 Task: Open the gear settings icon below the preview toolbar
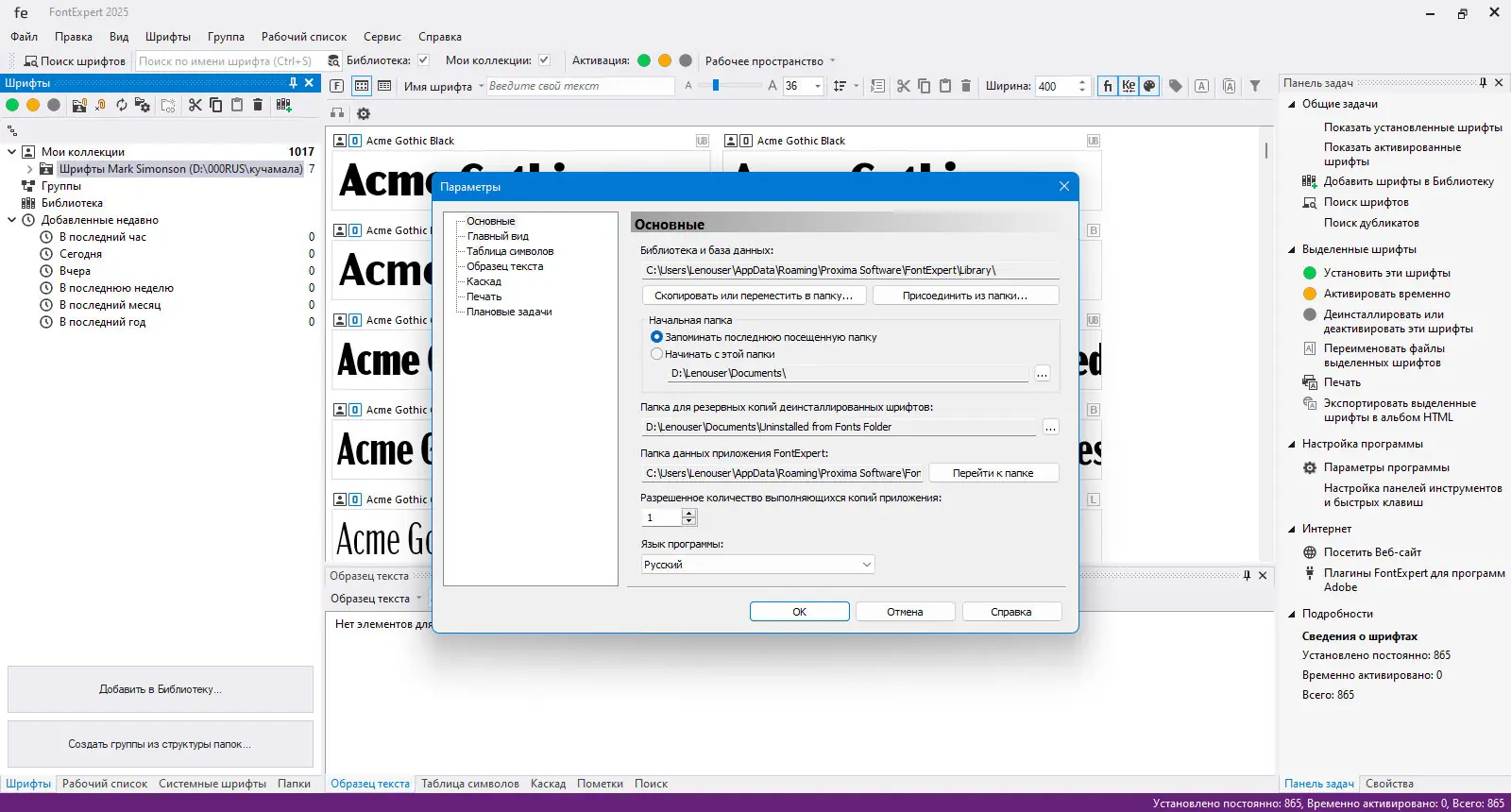364,113
